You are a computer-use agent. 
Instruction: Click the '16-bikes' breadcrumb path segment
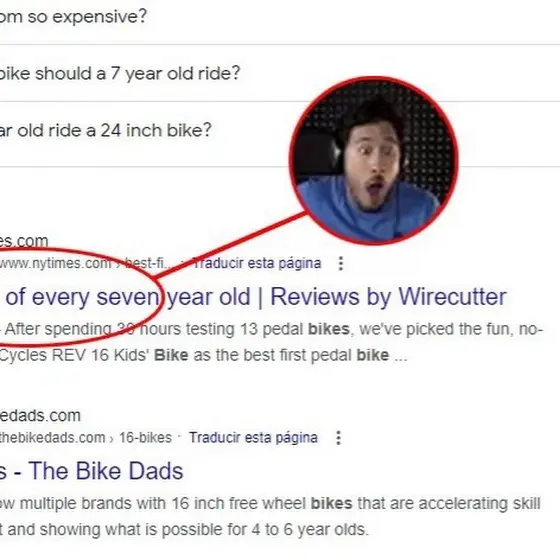click(145, 438)
